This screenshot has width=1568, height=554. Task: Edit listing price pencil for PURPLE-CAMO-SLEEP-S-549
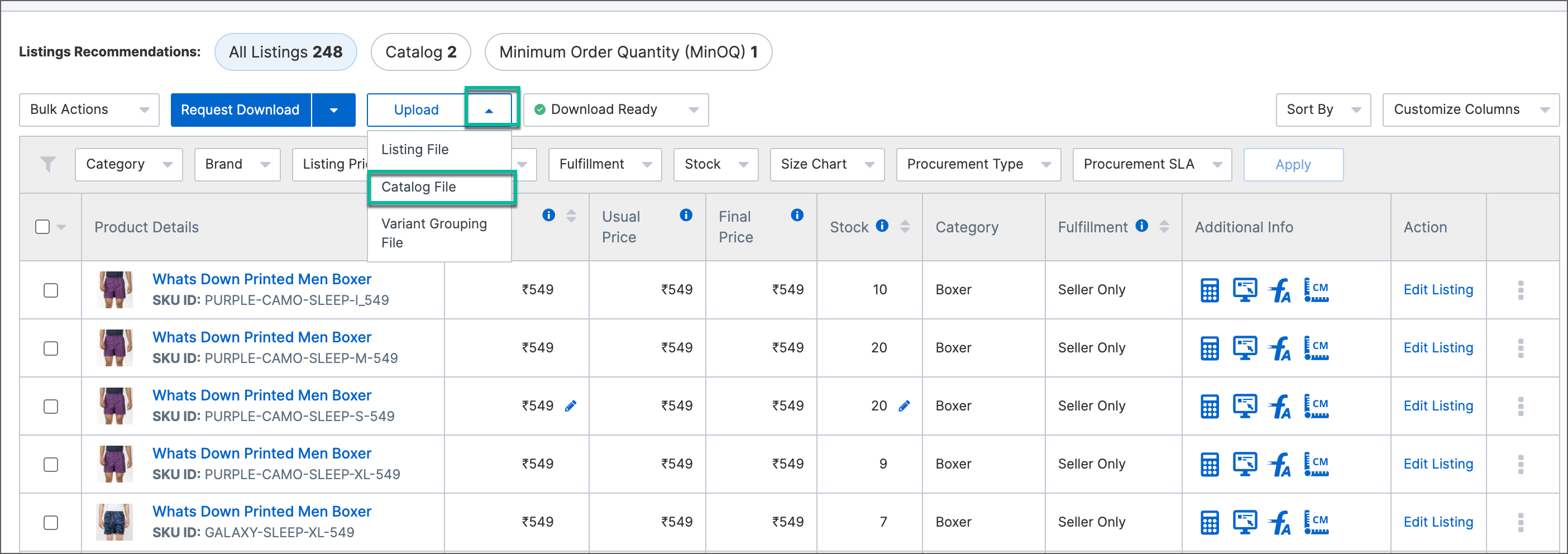570,406
